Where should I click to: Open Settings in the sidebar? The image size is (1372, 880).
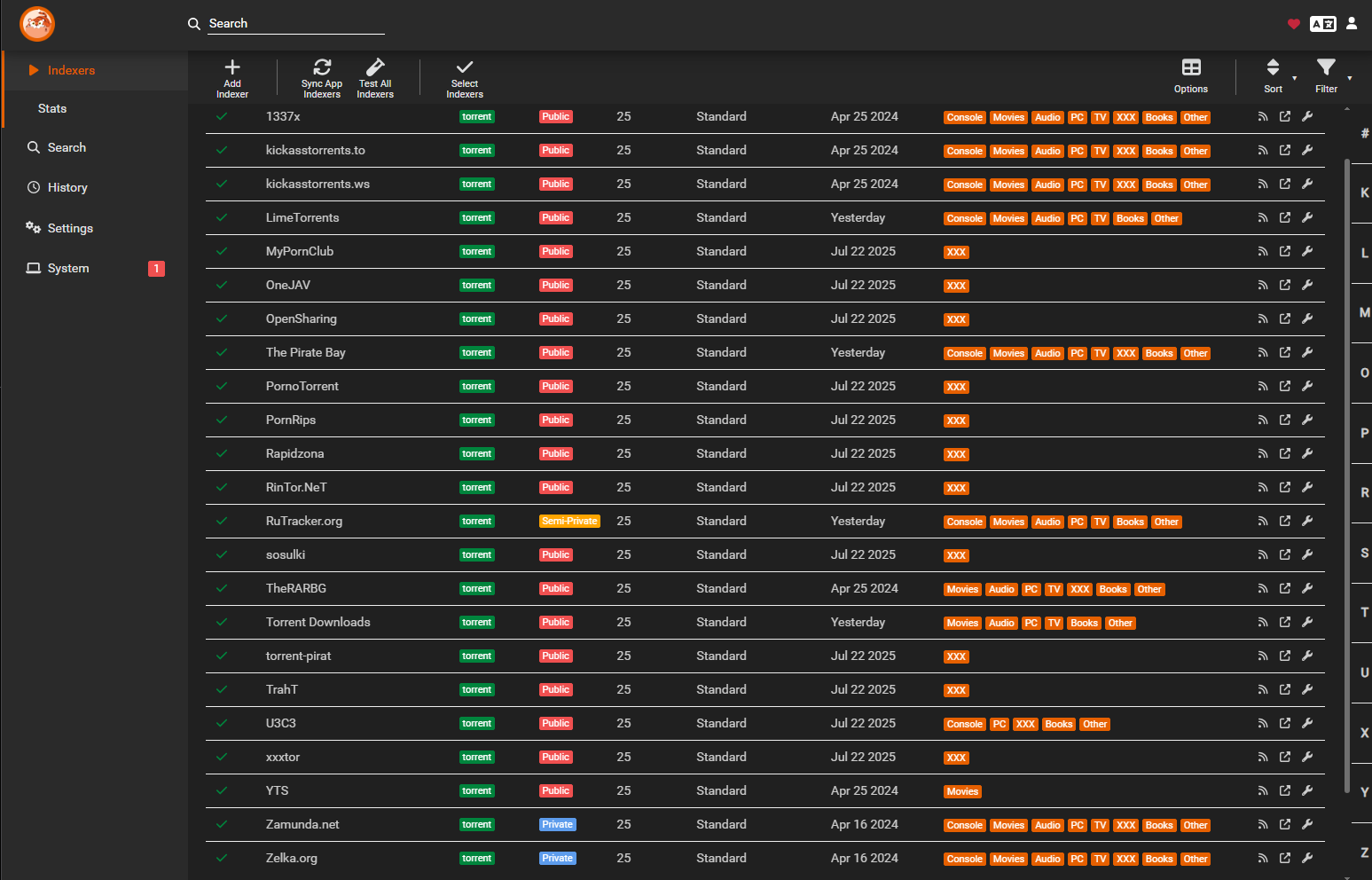point(94,228)
